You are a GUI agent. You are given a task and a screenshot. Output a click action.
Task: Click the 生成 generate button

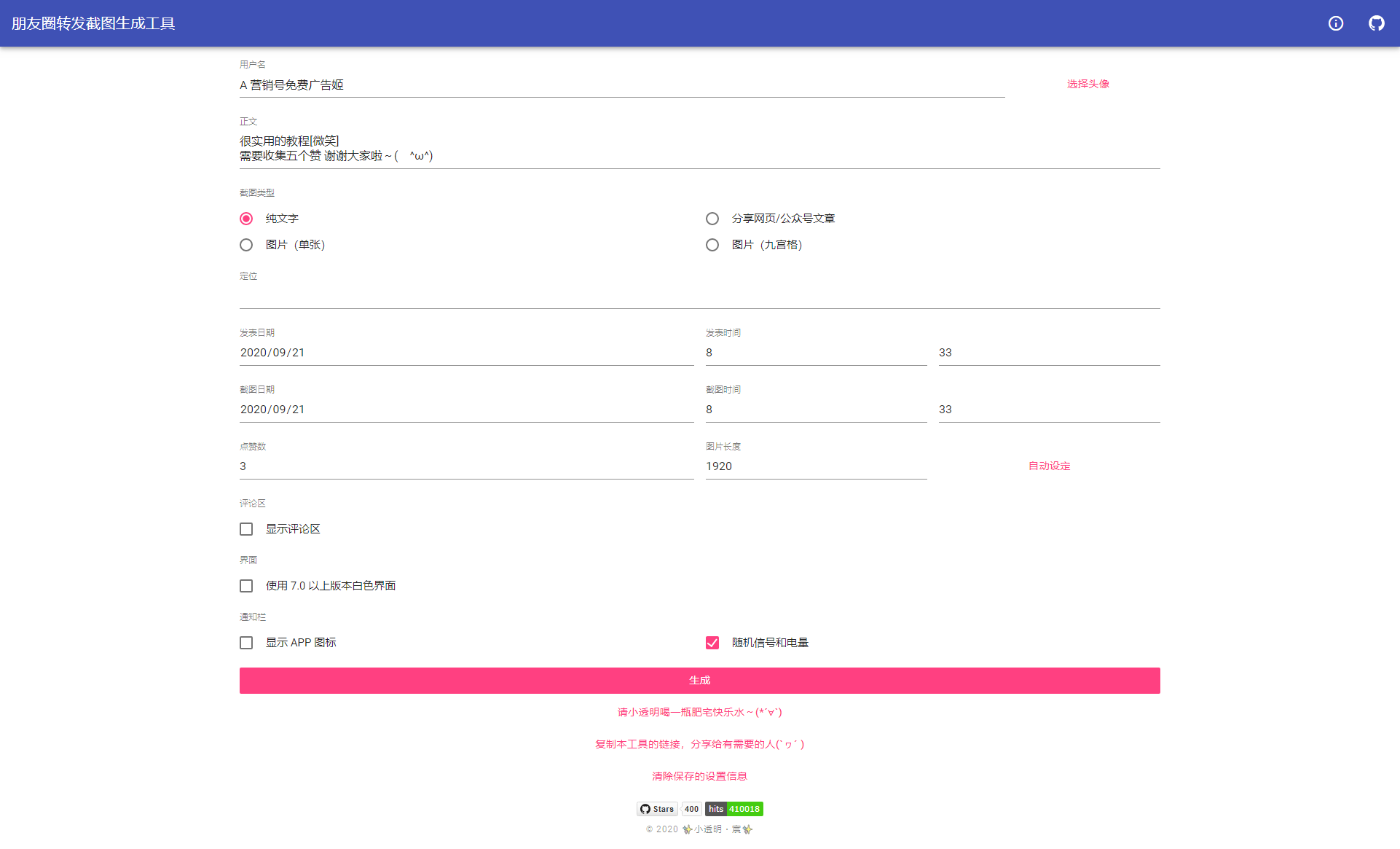(x=700, y=681)
